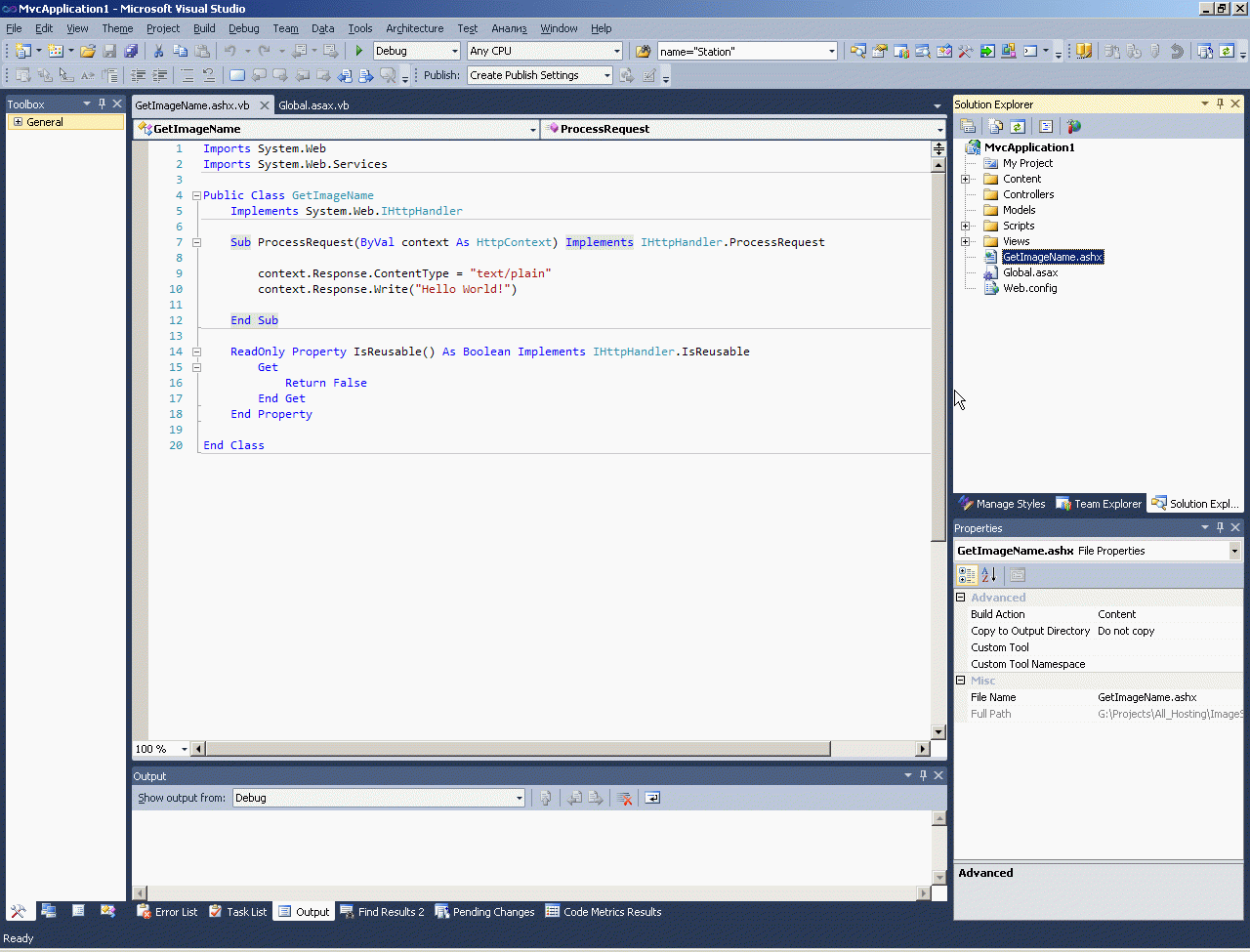Click the Open File folder icon
1250x952 pixels.
[88, 51]
